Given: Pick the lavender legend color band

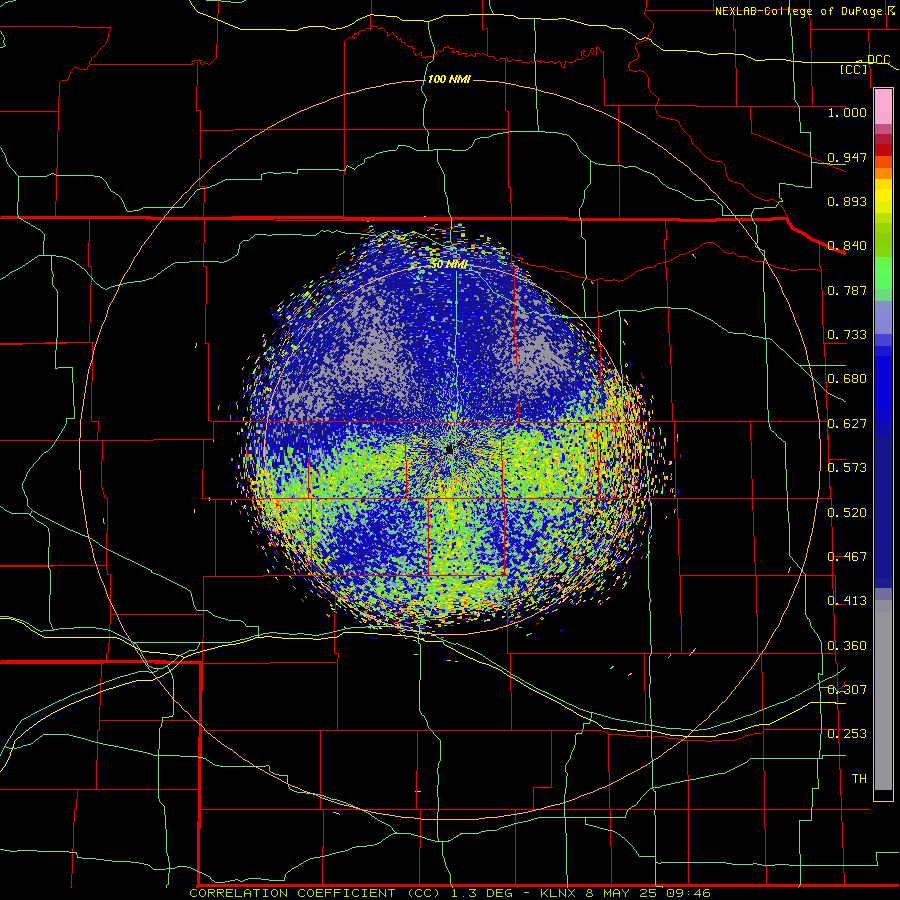Looking at the screenshot, I should tap(883, 317).
